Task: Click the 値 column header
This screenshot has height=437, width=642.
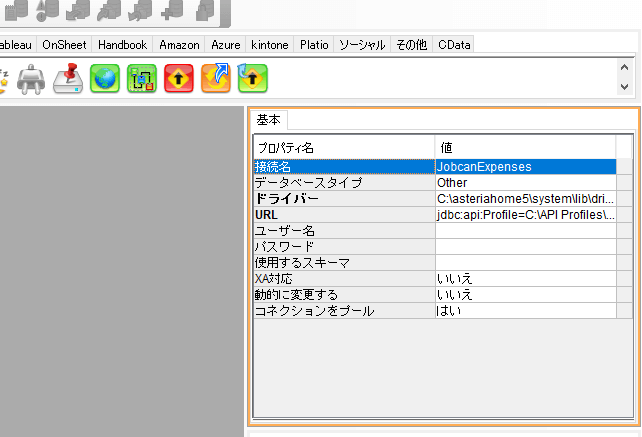Action: point(525,147)
